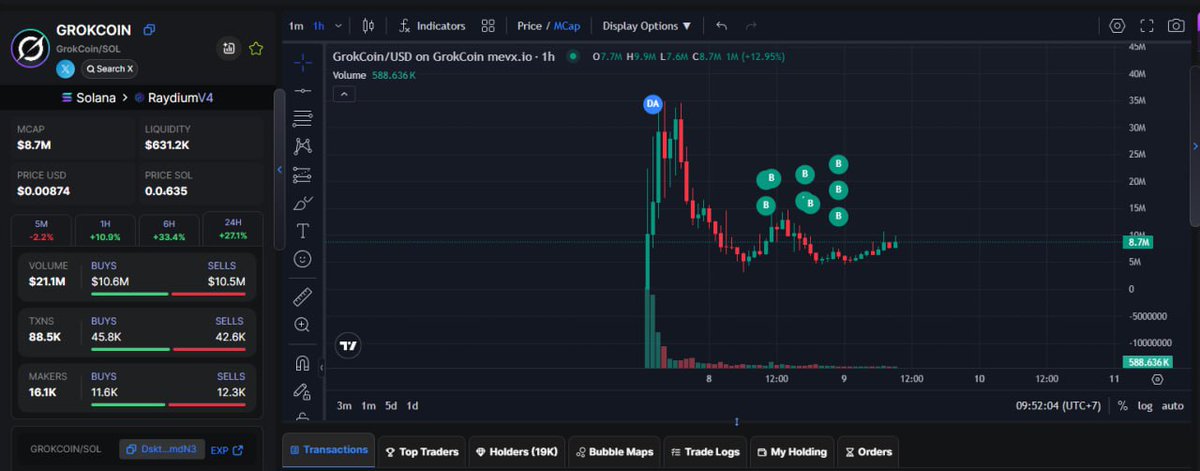The height and width of the screenshot is (471, 1200).
Task: Open the X (Twitter) profile icon
Action: [x=66, y=69]
